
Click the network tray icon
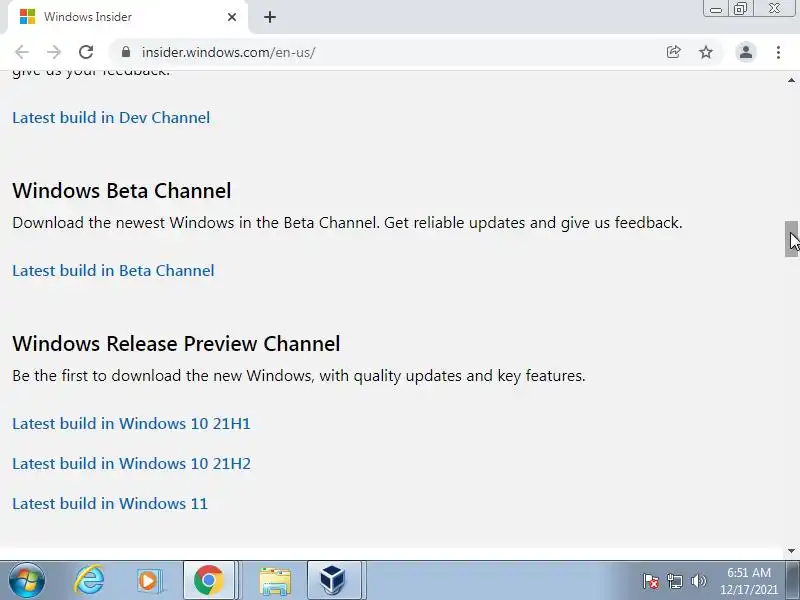click(x=675, y=581)
